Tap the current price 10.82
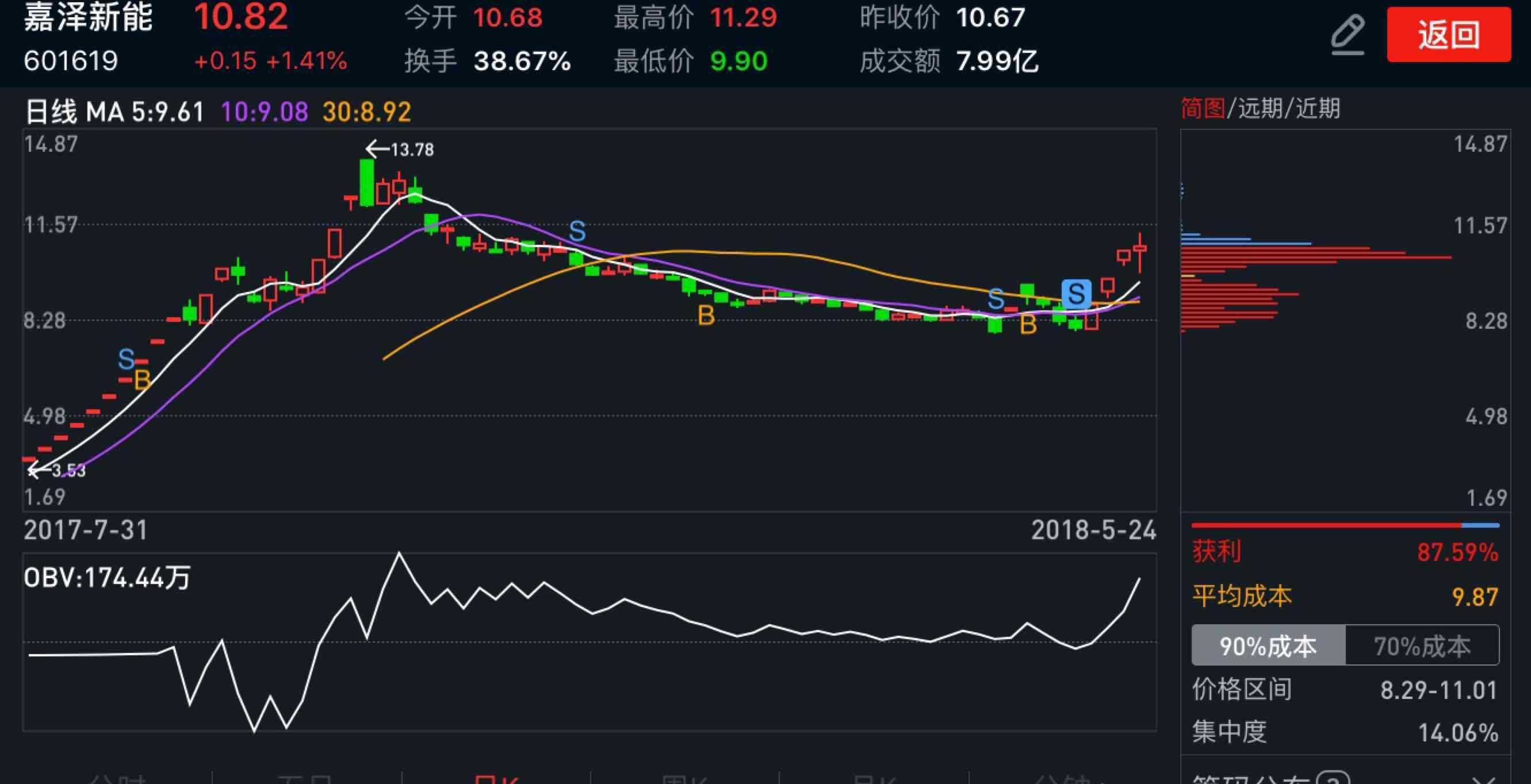The image size is (1531, 784). (241, 17)
